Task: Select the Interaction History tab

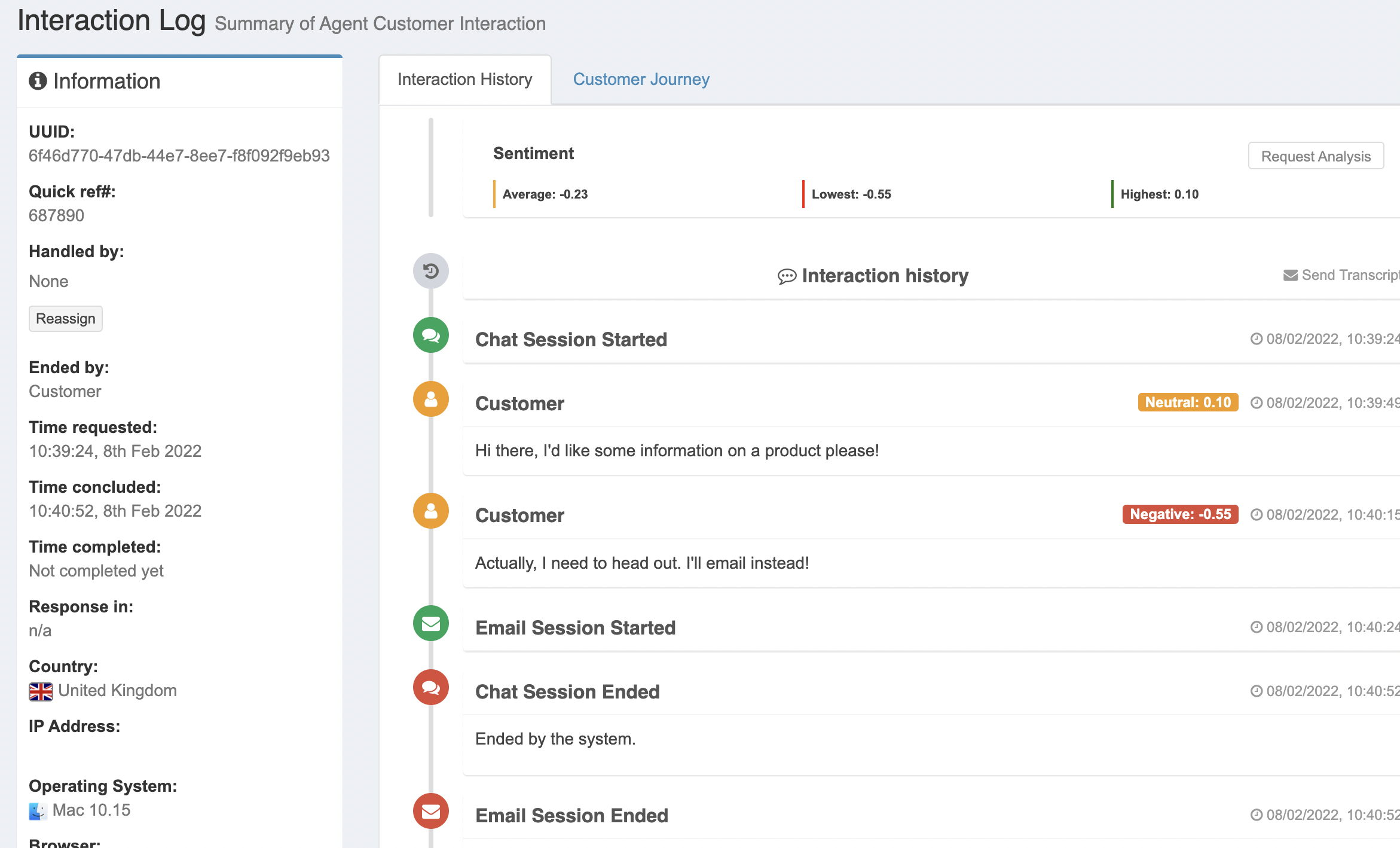Action: click(465, 80)
